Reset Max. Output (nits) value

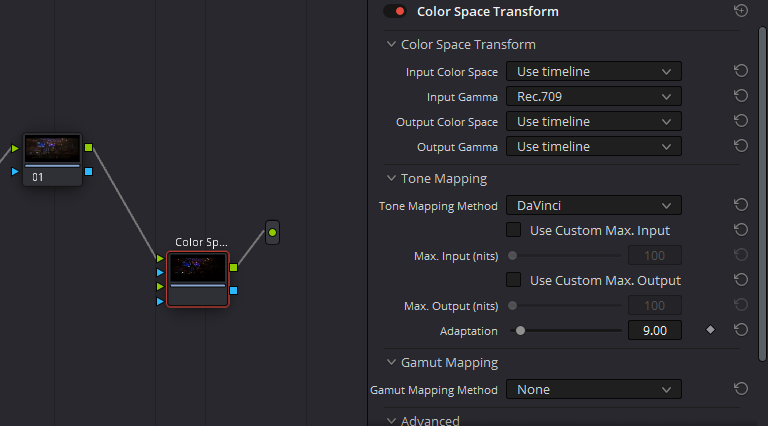tap(741, 305)
